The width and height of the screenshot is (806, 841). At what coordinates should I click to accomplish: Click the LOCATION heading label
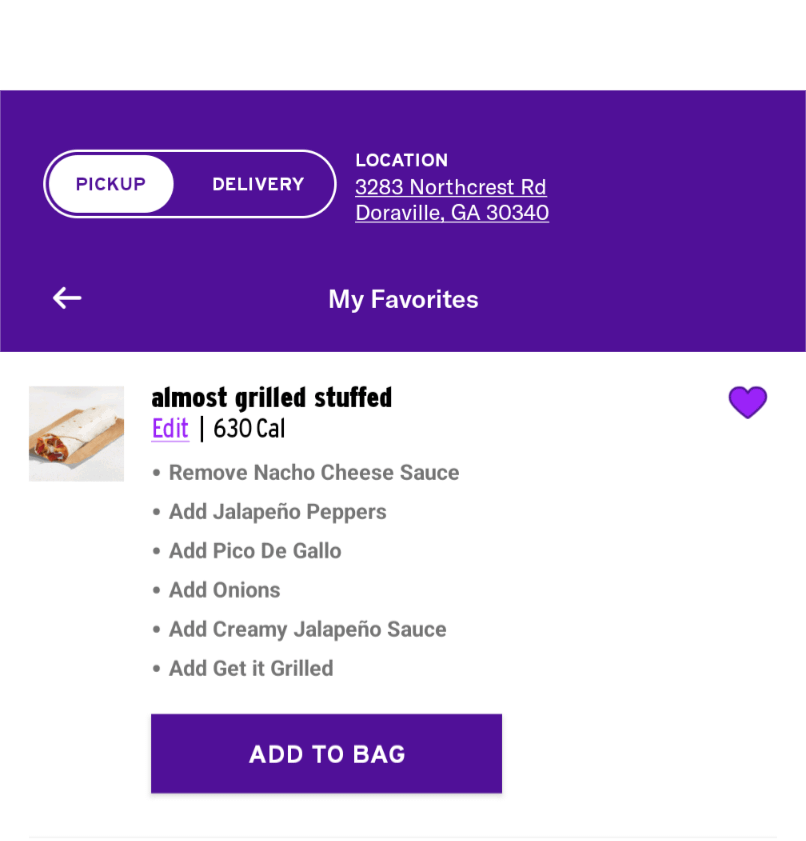[401, 160]
